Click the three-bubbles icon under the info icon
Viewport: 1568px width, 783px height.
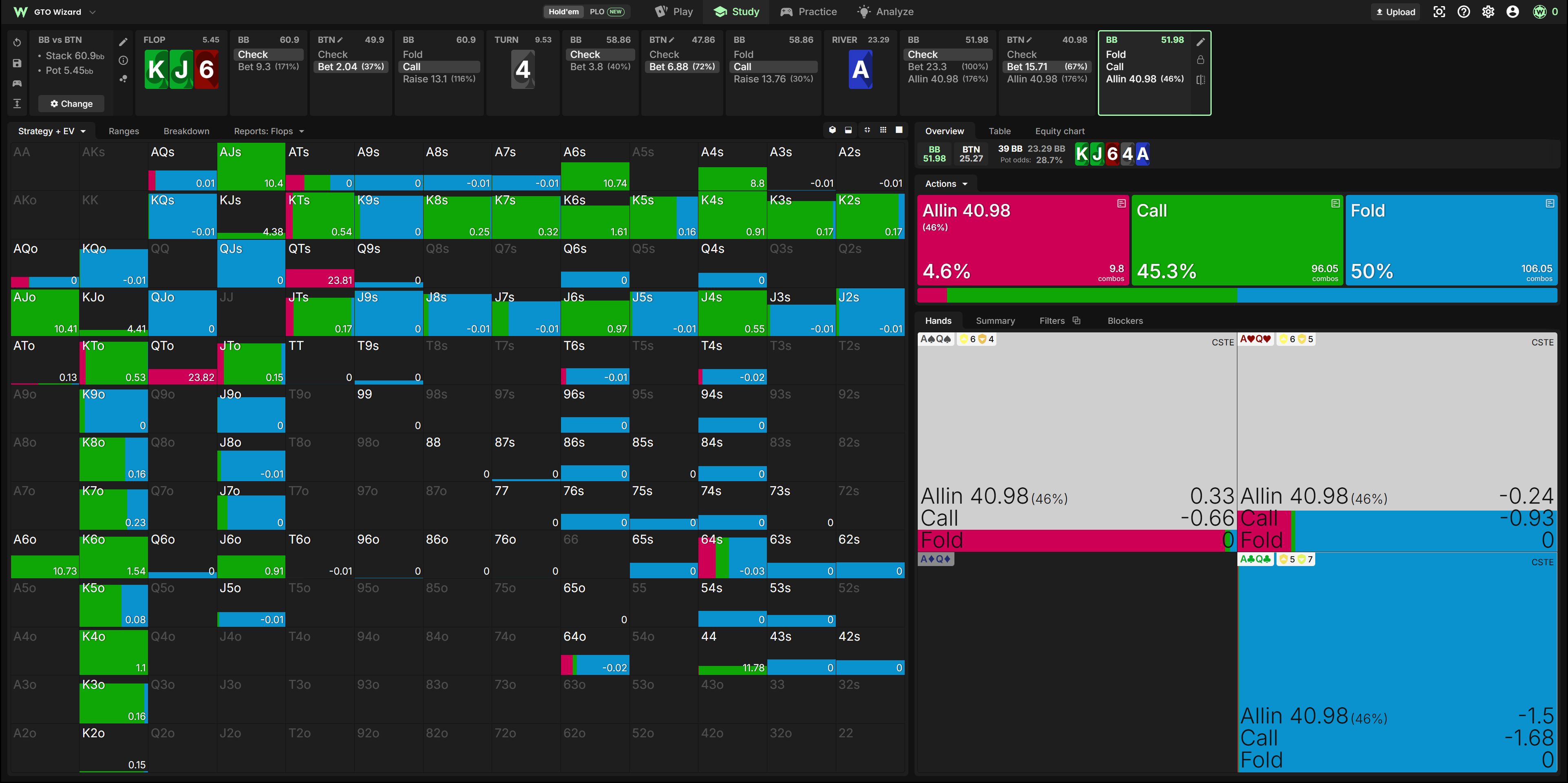click(123, 79)
